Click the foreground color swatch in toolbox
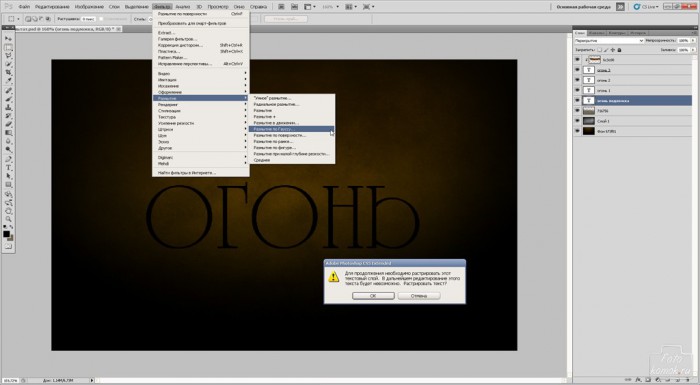This screenshot has width=700, height=385. point(6,234)
